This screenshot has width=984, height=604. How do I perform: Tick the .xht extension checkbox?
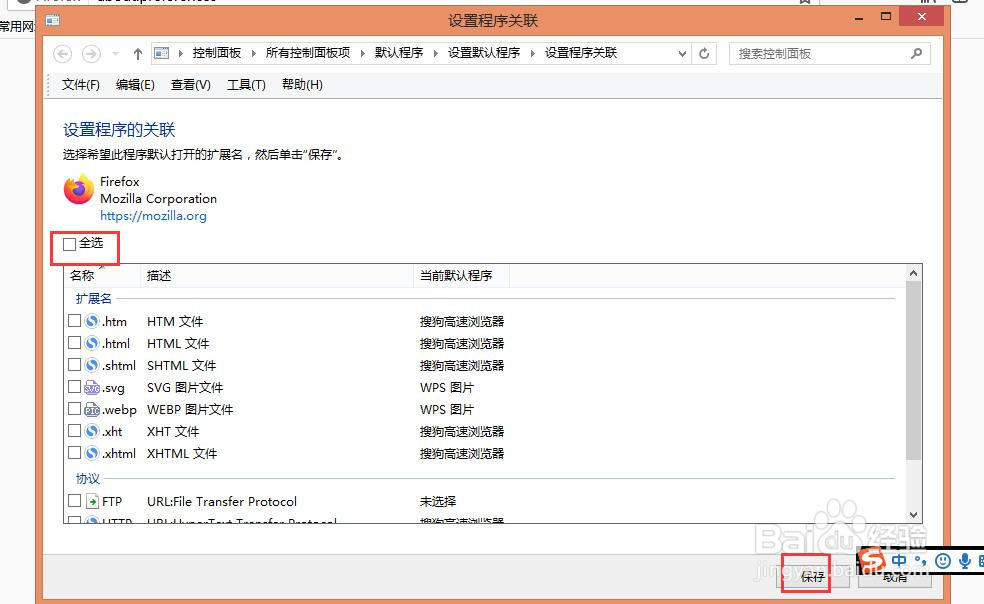click(x=74, y=431)
